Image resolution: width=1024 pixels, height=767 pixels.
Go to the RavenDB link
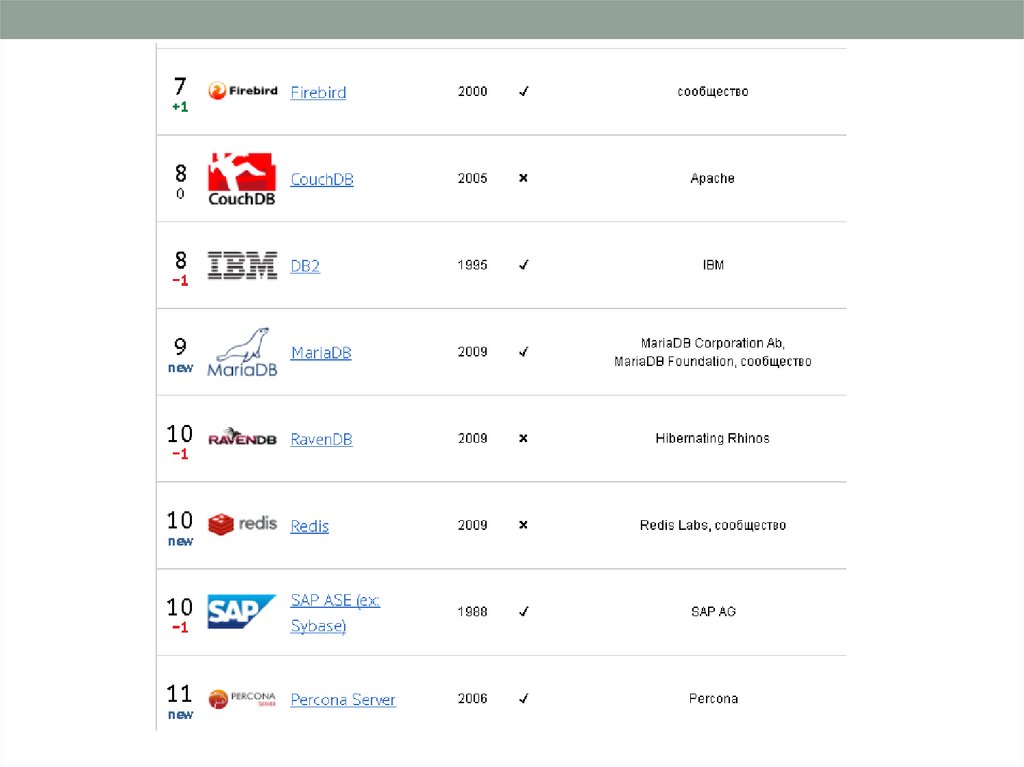click(321, 439)
